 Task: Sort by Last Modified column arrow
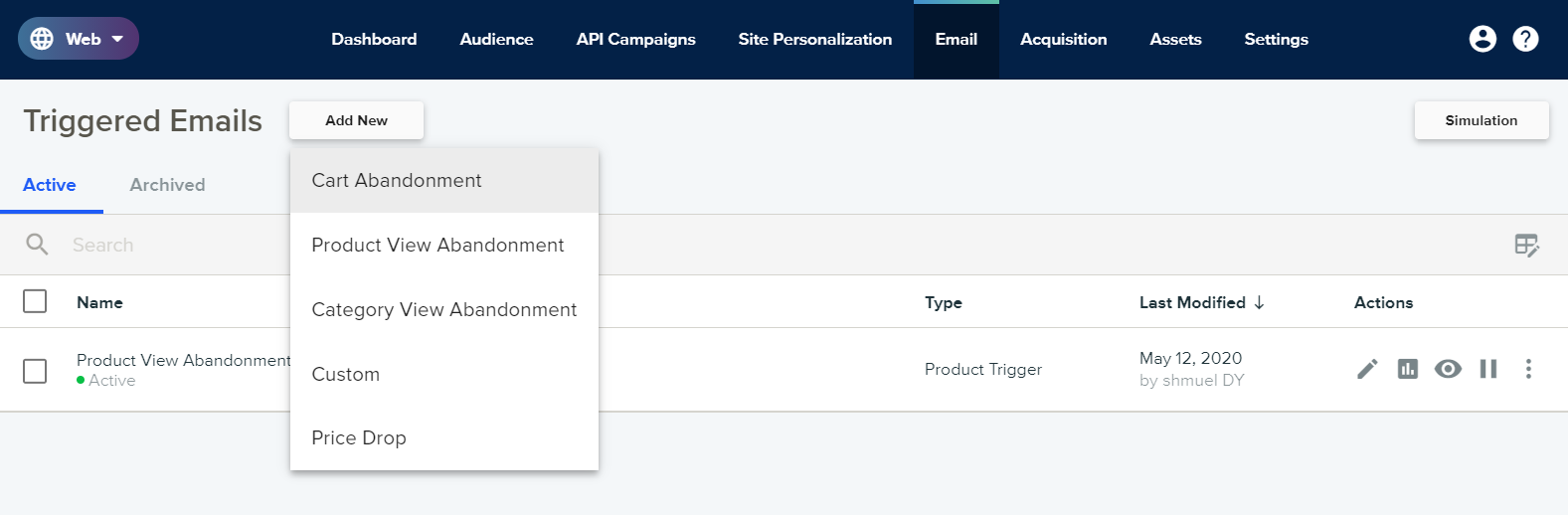[1259, 302]
